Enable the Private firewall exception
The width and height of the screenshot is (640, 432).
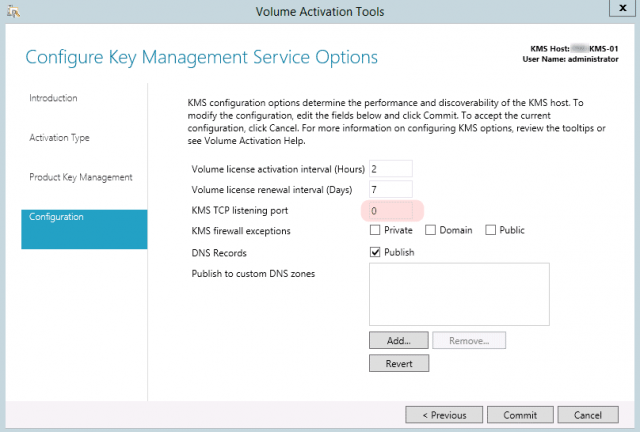tap(375, 231)
